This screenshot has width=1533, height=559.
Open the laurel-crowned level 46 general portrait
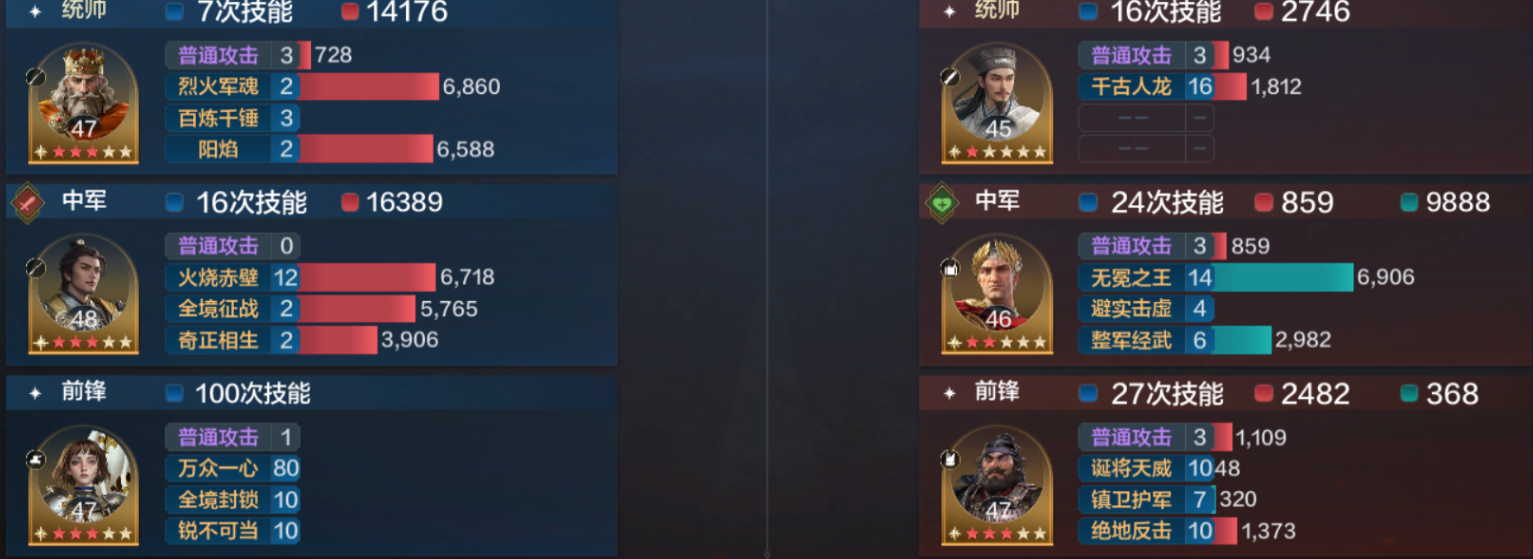click(998, 294)
